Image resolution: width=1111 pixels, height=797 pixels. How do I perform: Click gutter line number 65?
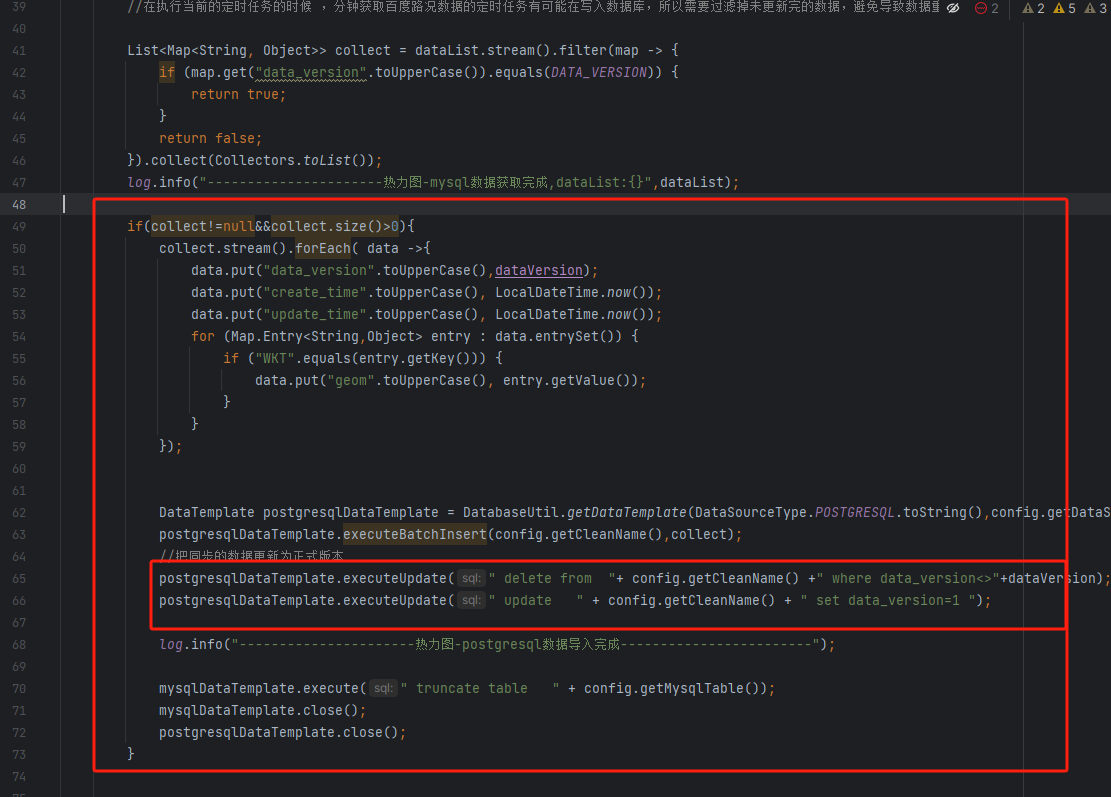coord(19,578)
